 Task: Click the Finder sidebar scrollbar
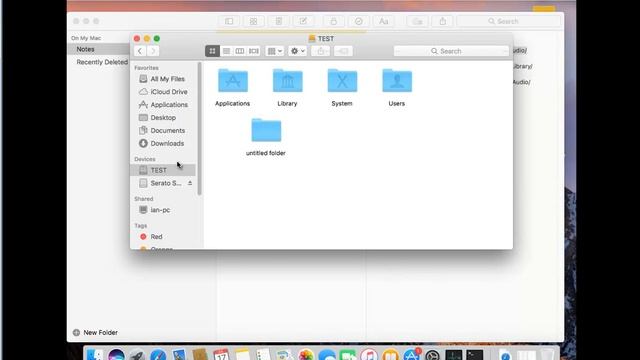(200, 129)
